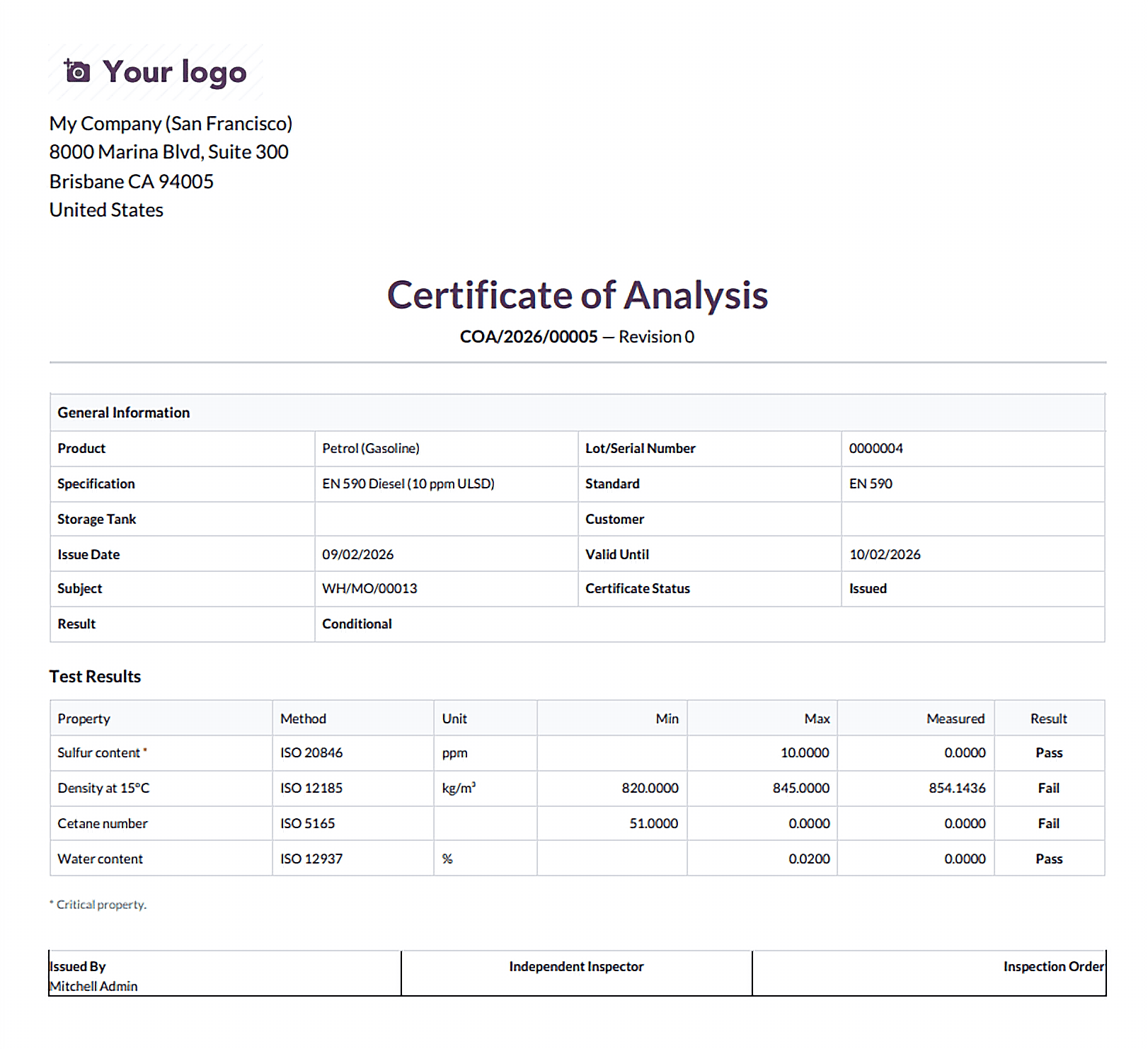Click 'United States' address line

[106, 210]
